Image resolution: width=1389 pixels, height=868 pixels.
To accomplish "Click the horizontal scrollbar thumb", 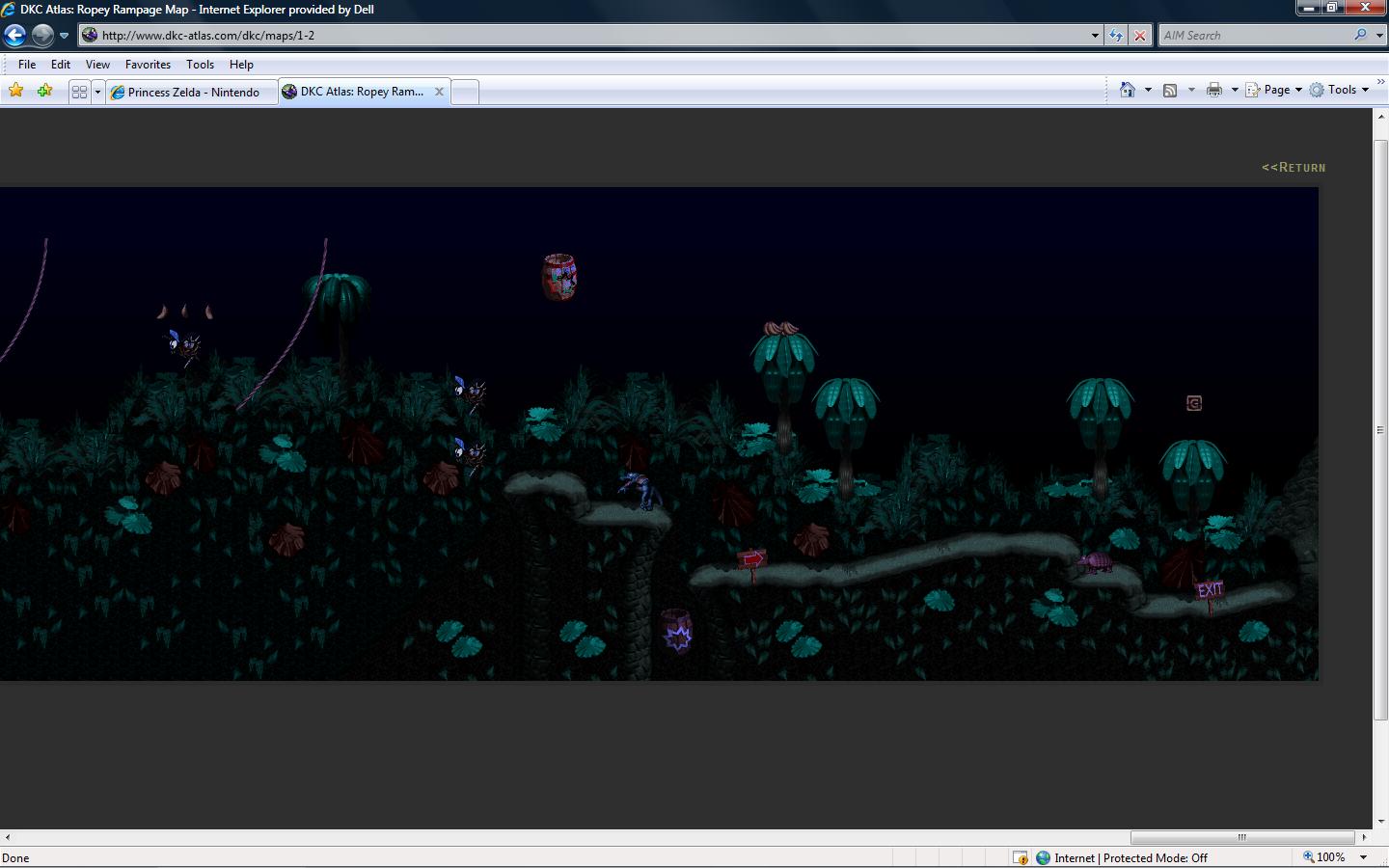I will click(1241, 837).
